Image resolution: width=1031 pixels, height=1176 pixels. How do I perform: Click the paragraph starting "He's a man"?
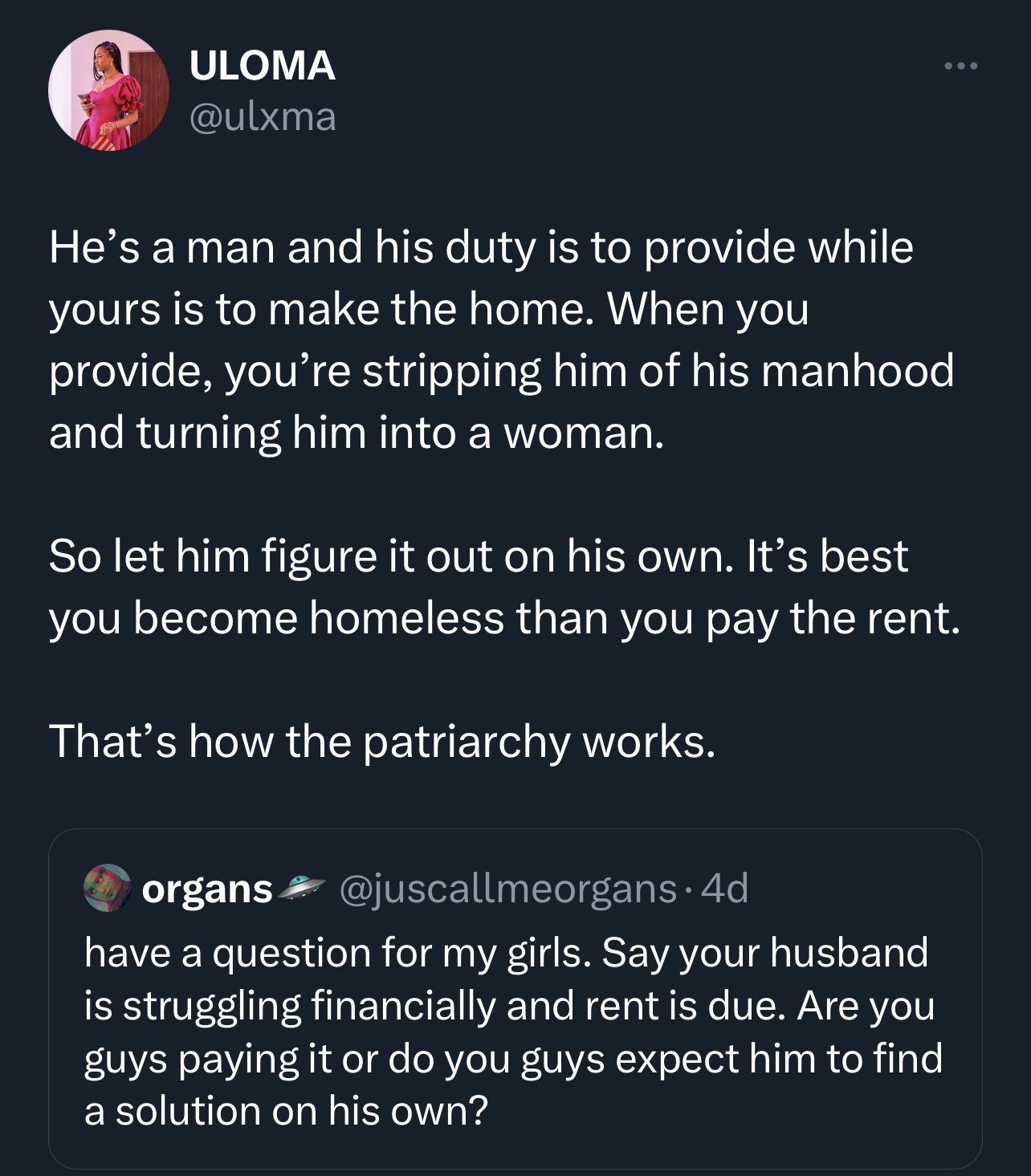[501, 340]
